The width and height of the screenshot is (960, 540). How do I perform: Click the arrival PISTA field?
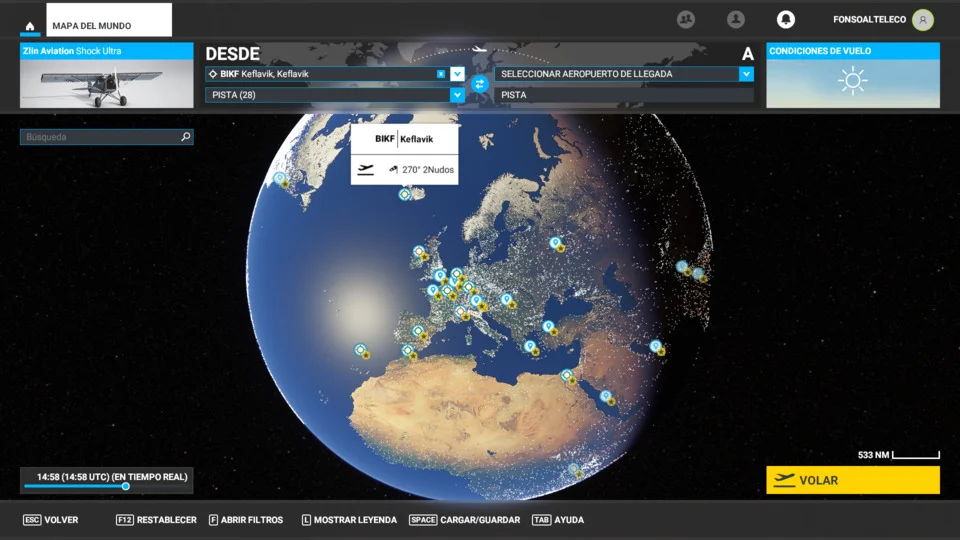[624, 95]
